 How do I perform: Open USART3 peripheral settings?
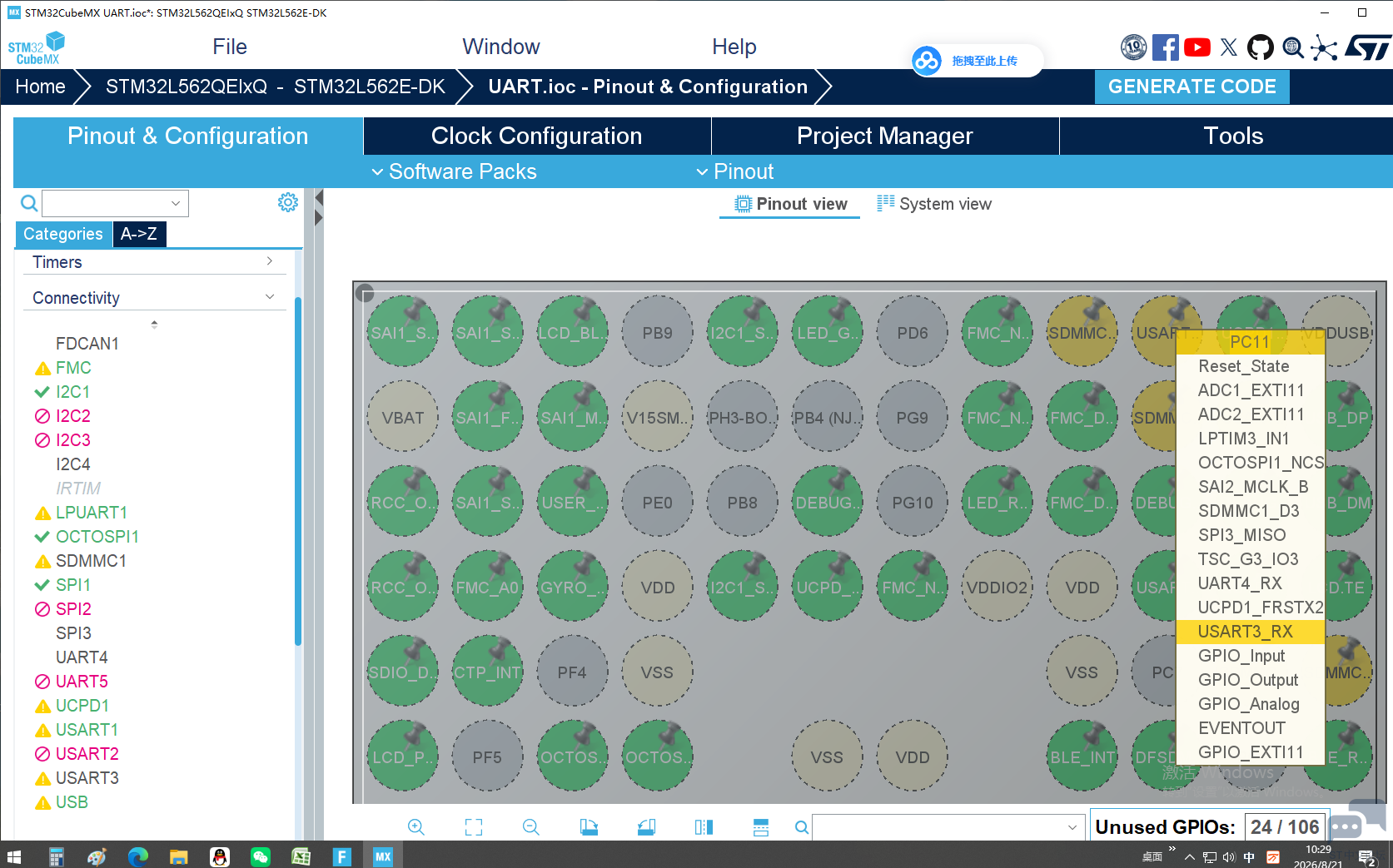(87, 778)
